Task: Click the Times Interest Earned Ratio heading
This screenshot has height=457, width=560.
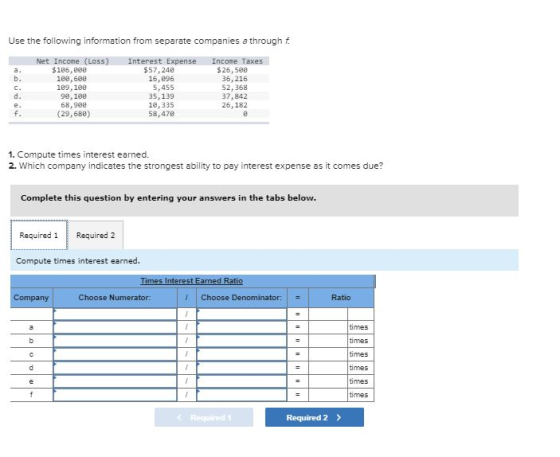Action: 192,281
